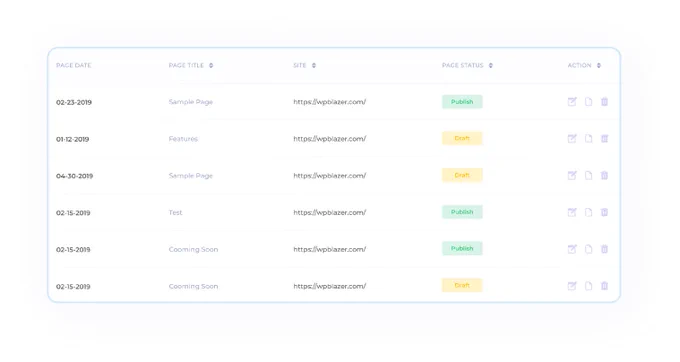Screen dimensions: 680x362
Task: Click the wpblazer.com URL in 04-30-2019 row
Action: point(330,176)
